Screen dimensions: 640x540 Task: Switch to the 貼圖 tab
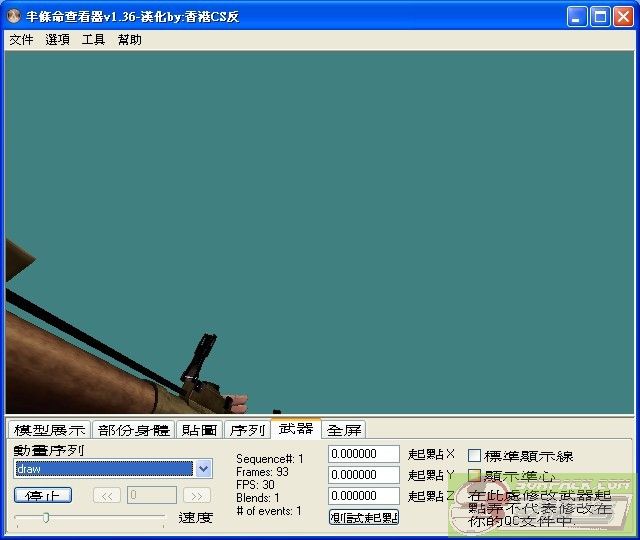pyautogui.click(x=200, y=430)
